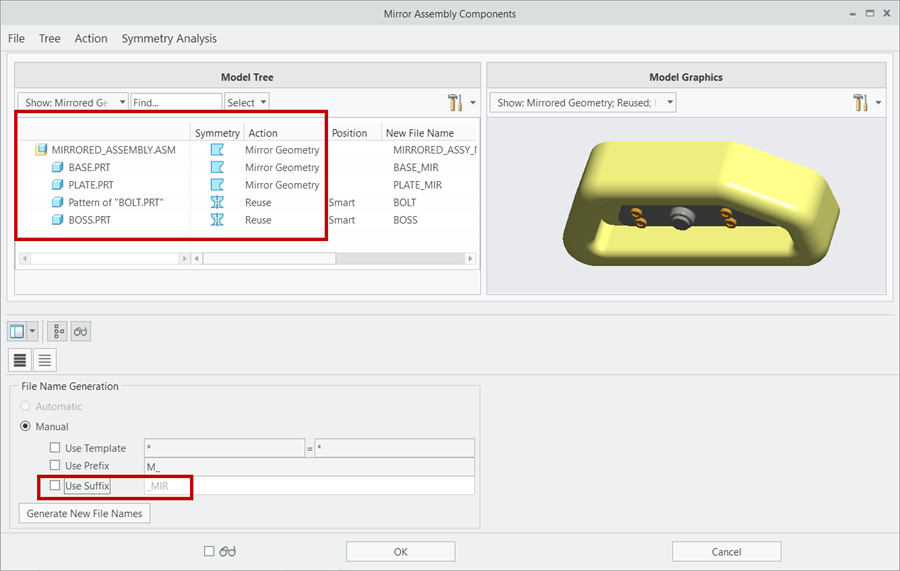Image resolution: width=900 pixels, height=571 pixels.
Task: Click the layout panel icon below Model Tree
Action: pos(18,331)
